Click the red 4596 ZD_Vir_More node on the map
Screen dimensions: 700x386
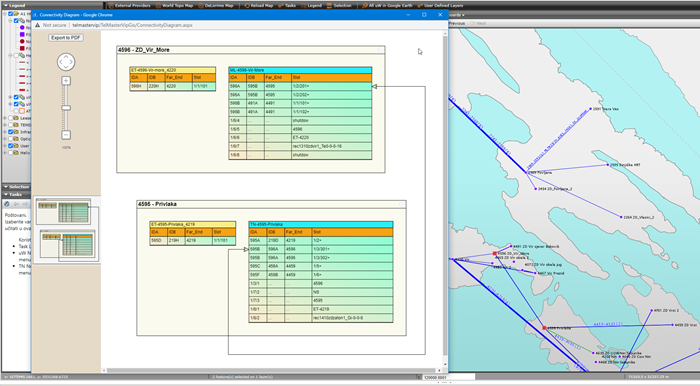coord(495,253)
